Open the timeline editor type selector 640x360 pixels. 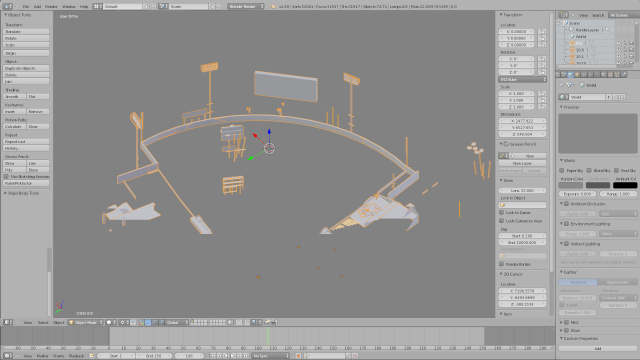pyautogui.click(x=8, y=356)
